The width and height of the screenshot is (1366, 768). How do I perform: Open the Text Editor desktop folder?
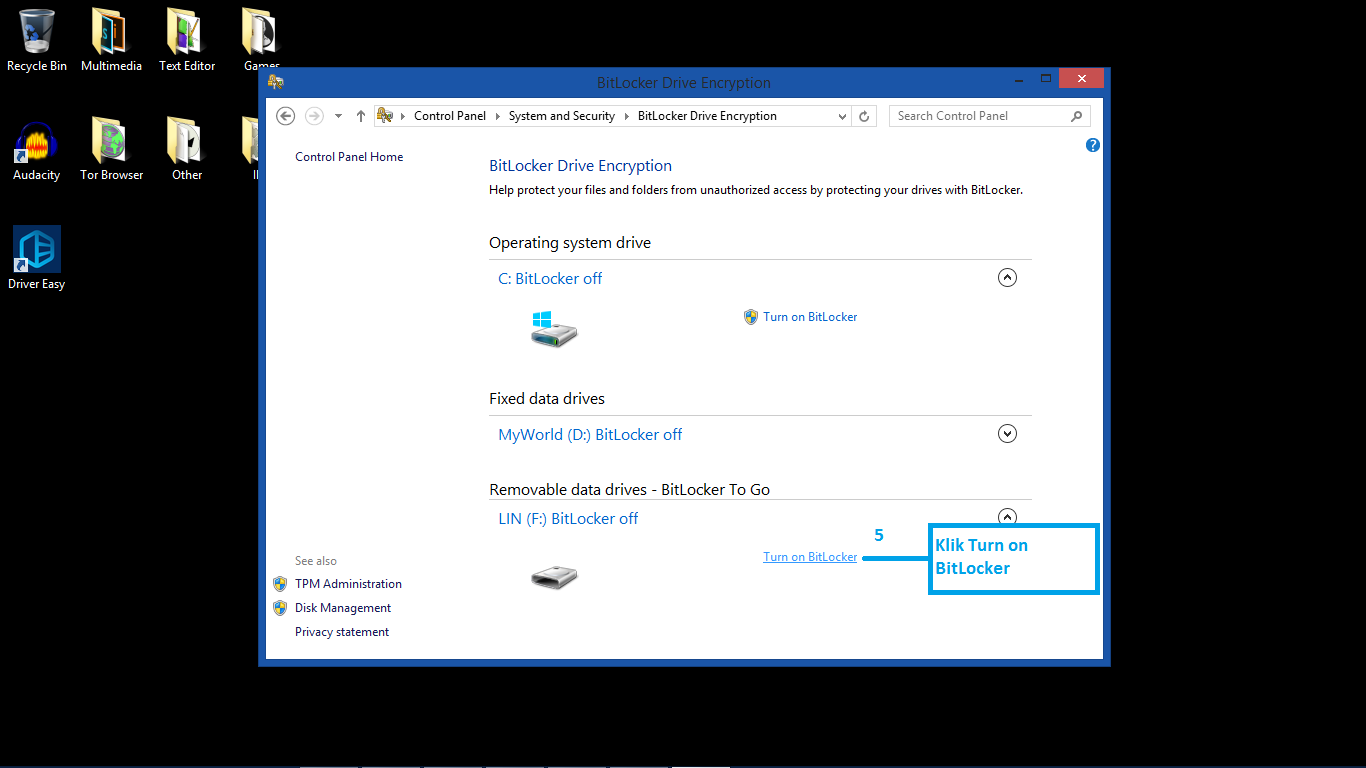click(x=186, y=40)
